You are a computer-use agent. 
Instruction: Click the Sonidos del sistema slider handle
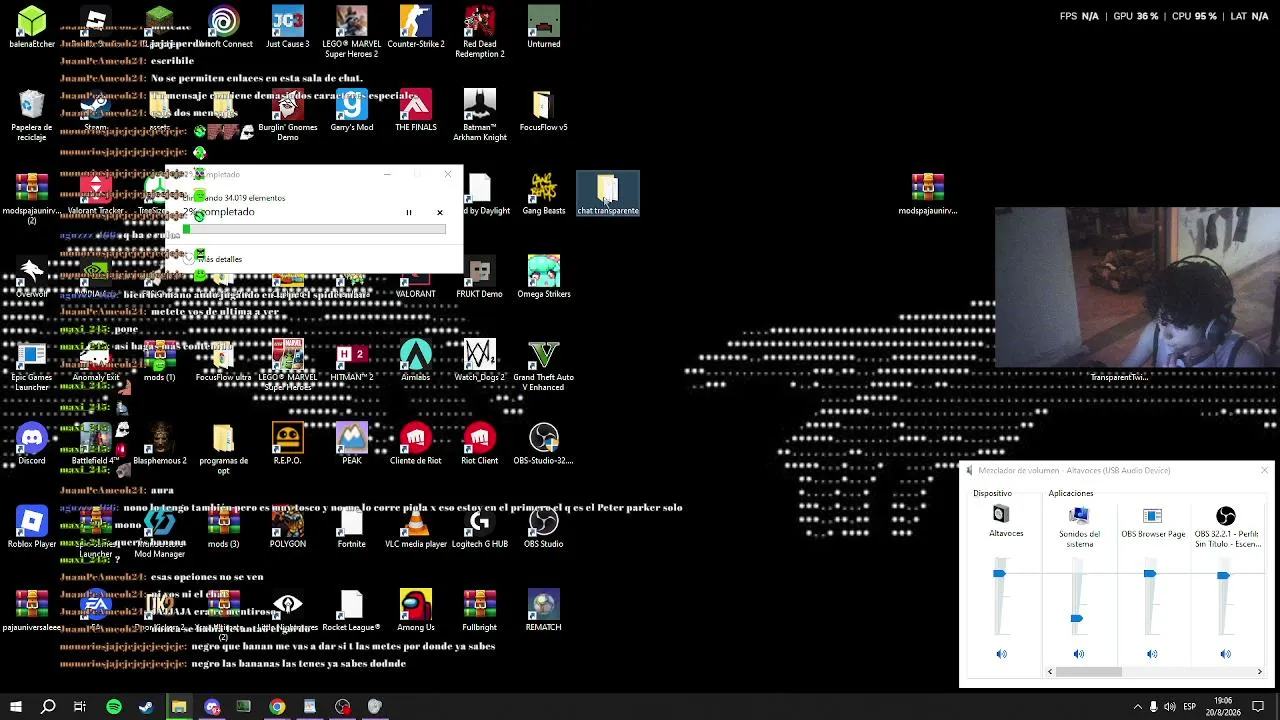(1076, 619)
